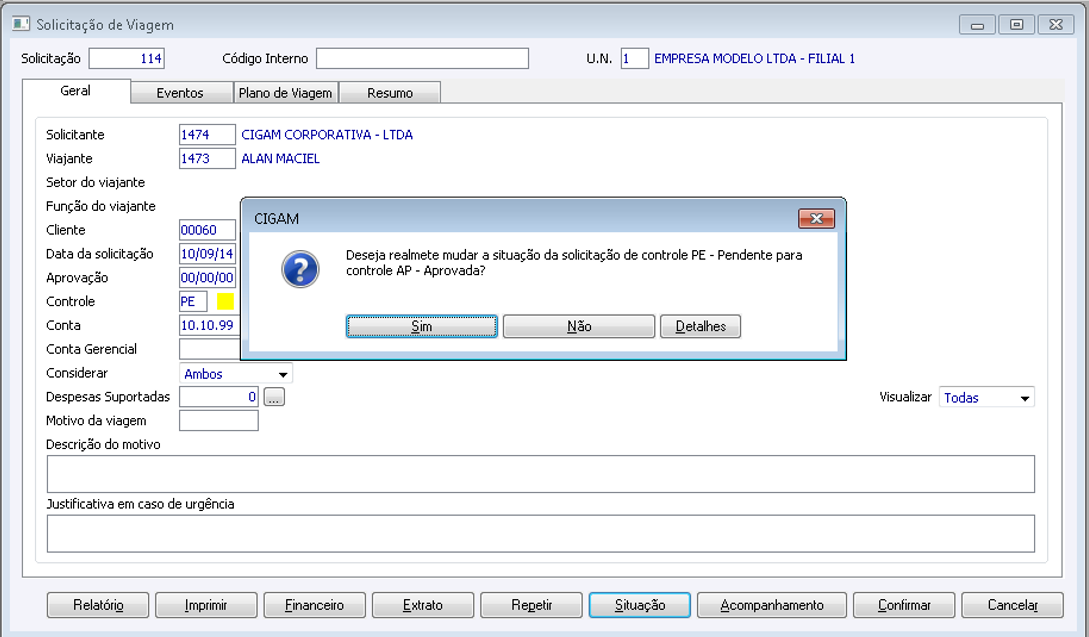Viewport: 1089px width, 637px height.
Task: Click the Cancelar button
Action: tap(1013, 605)
